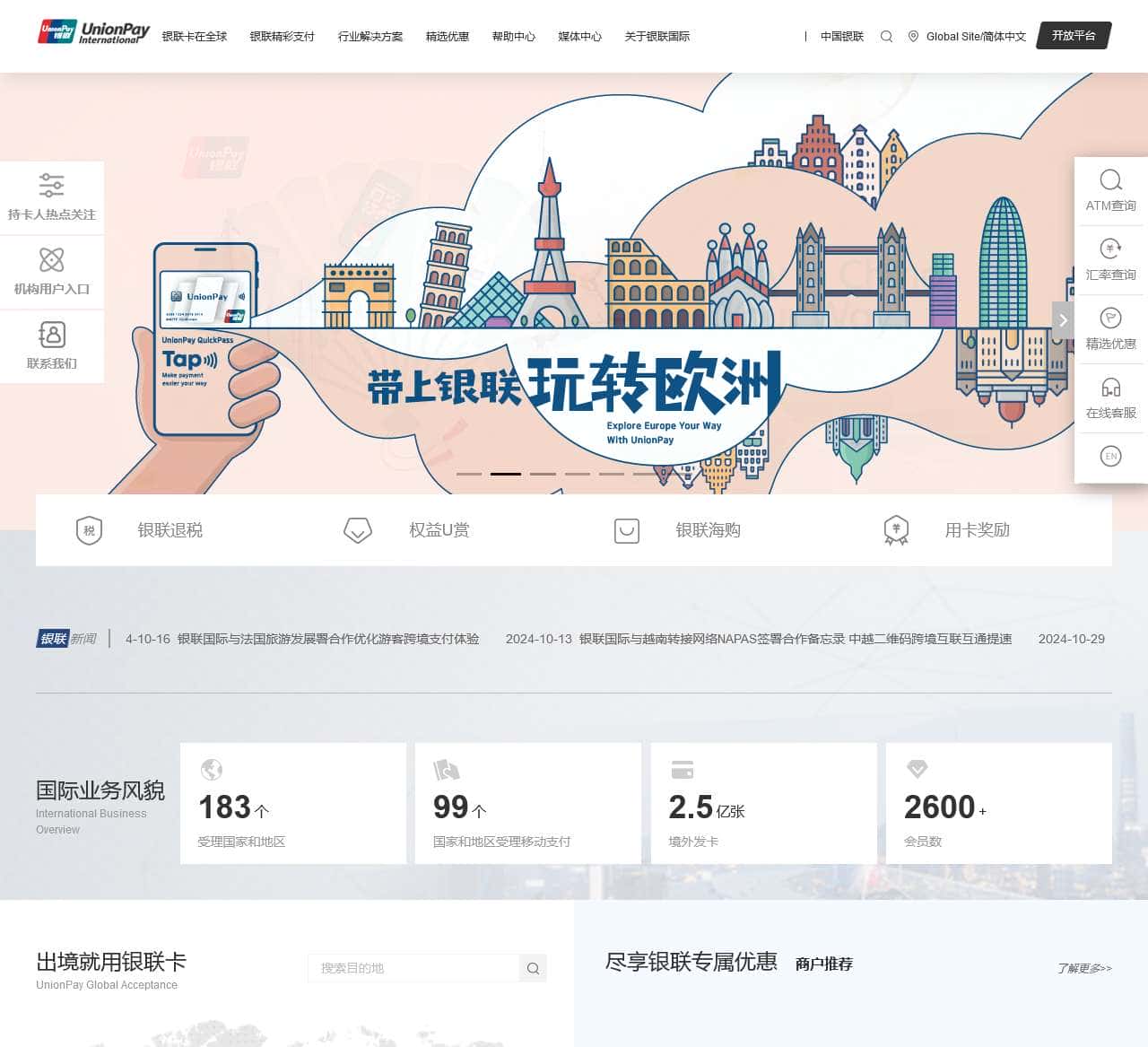Viewport: 1148px width, 1047px height.
Task: Open the 用卡奖励 text link
Action: 978,530
